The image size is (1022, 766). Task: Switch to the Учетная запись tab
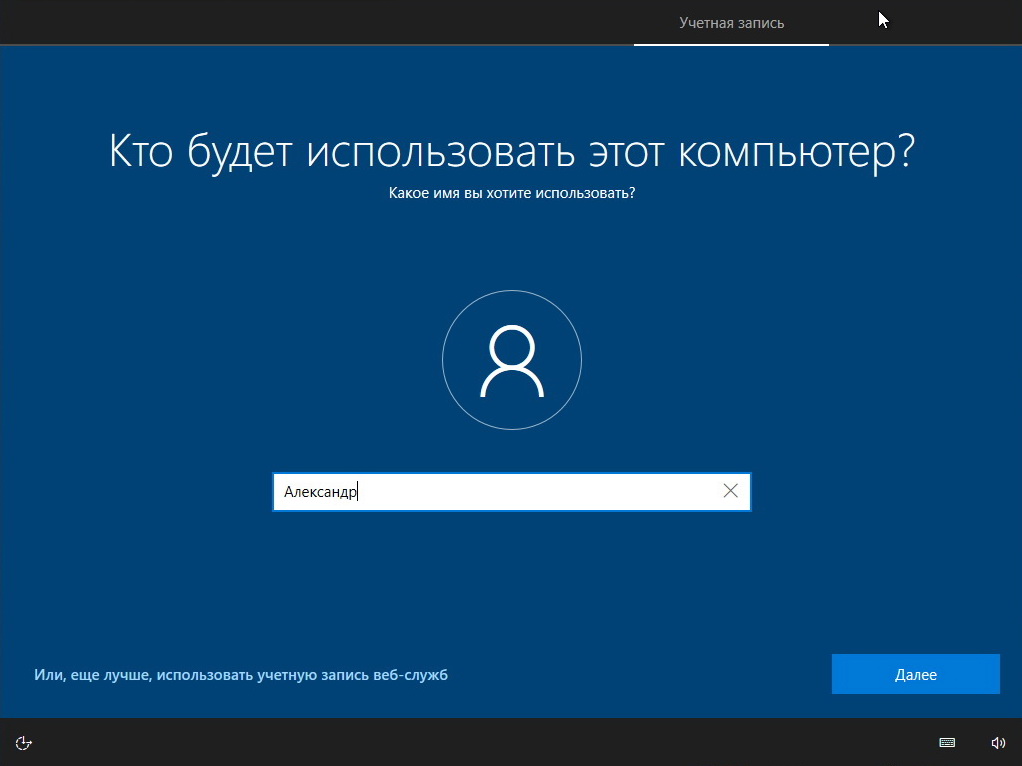click(731, 23)
